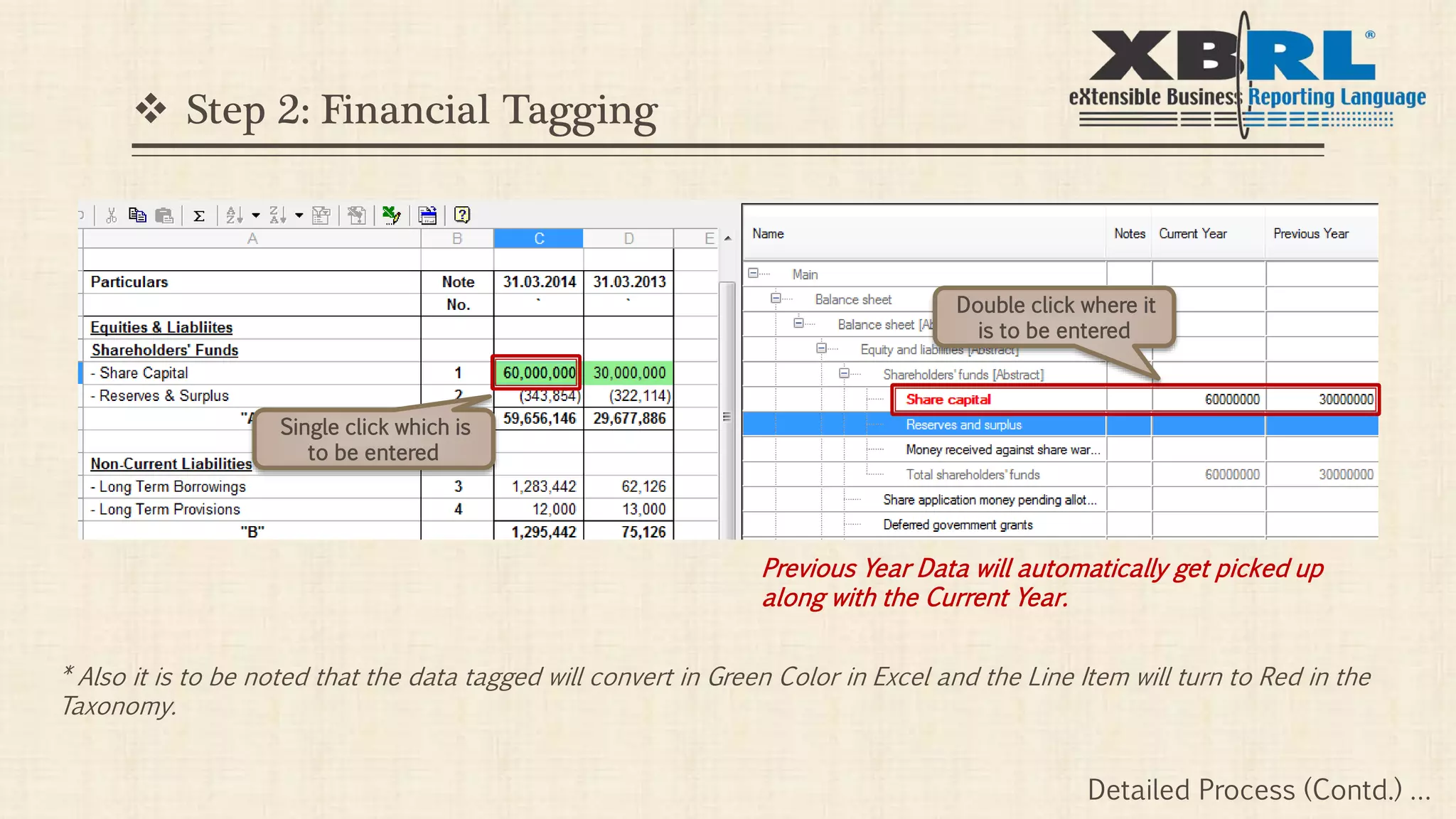1456x819 pixels.
Task: Collapse the 'Equity and liabilities' node
Action: click(x=821, y=348)
